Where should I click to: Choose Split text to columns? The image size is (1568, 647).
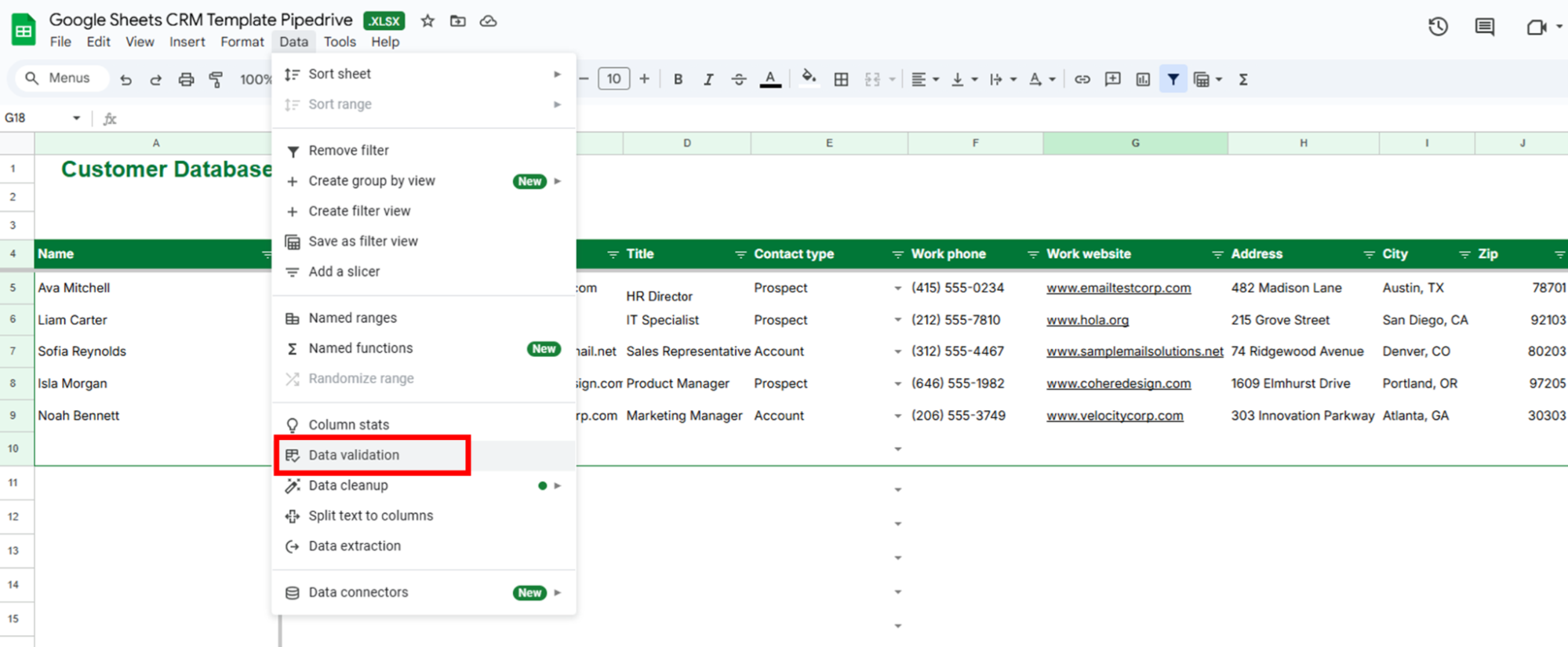click(x=370, y=515)
